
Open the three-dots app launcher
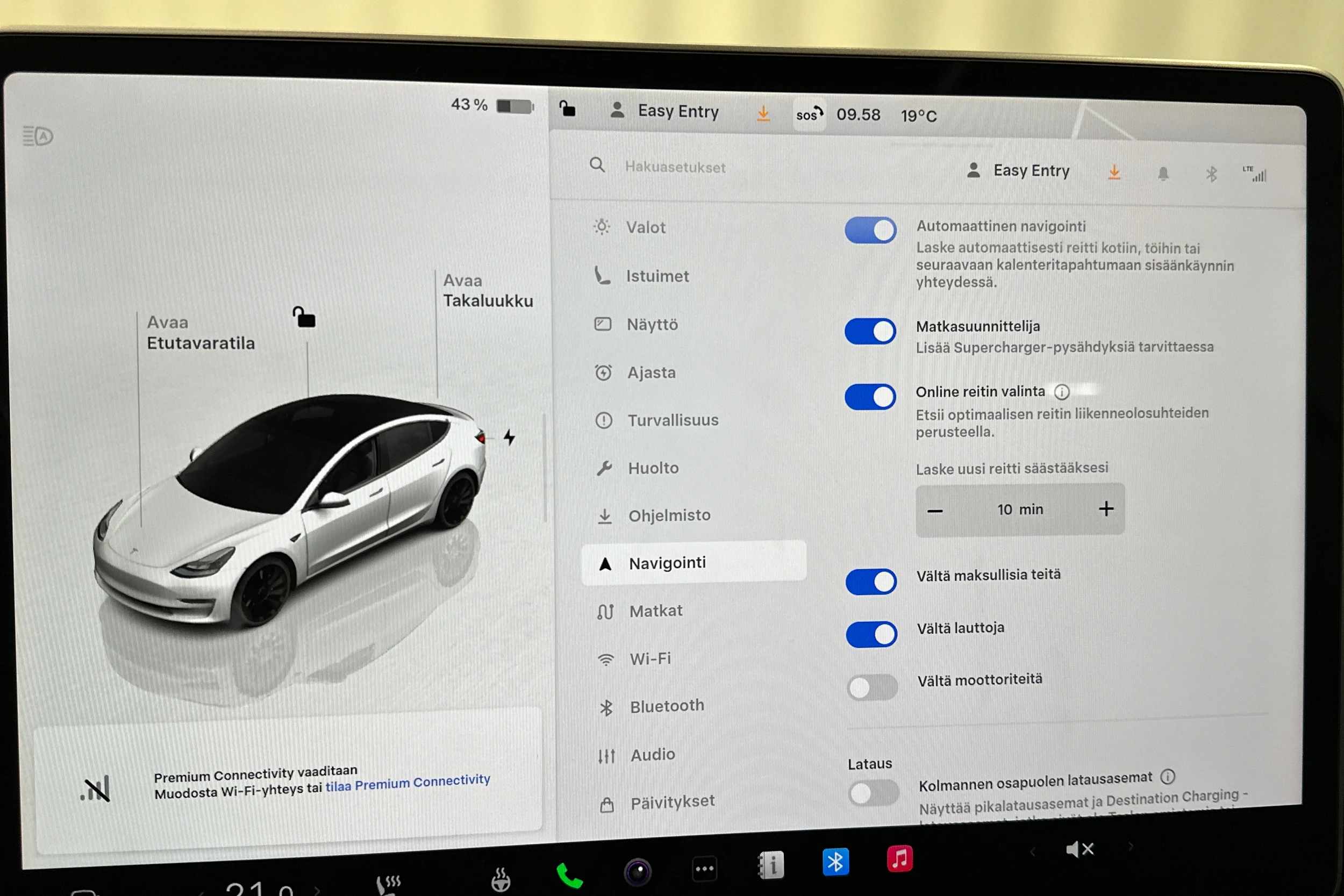tap(704, 869)
